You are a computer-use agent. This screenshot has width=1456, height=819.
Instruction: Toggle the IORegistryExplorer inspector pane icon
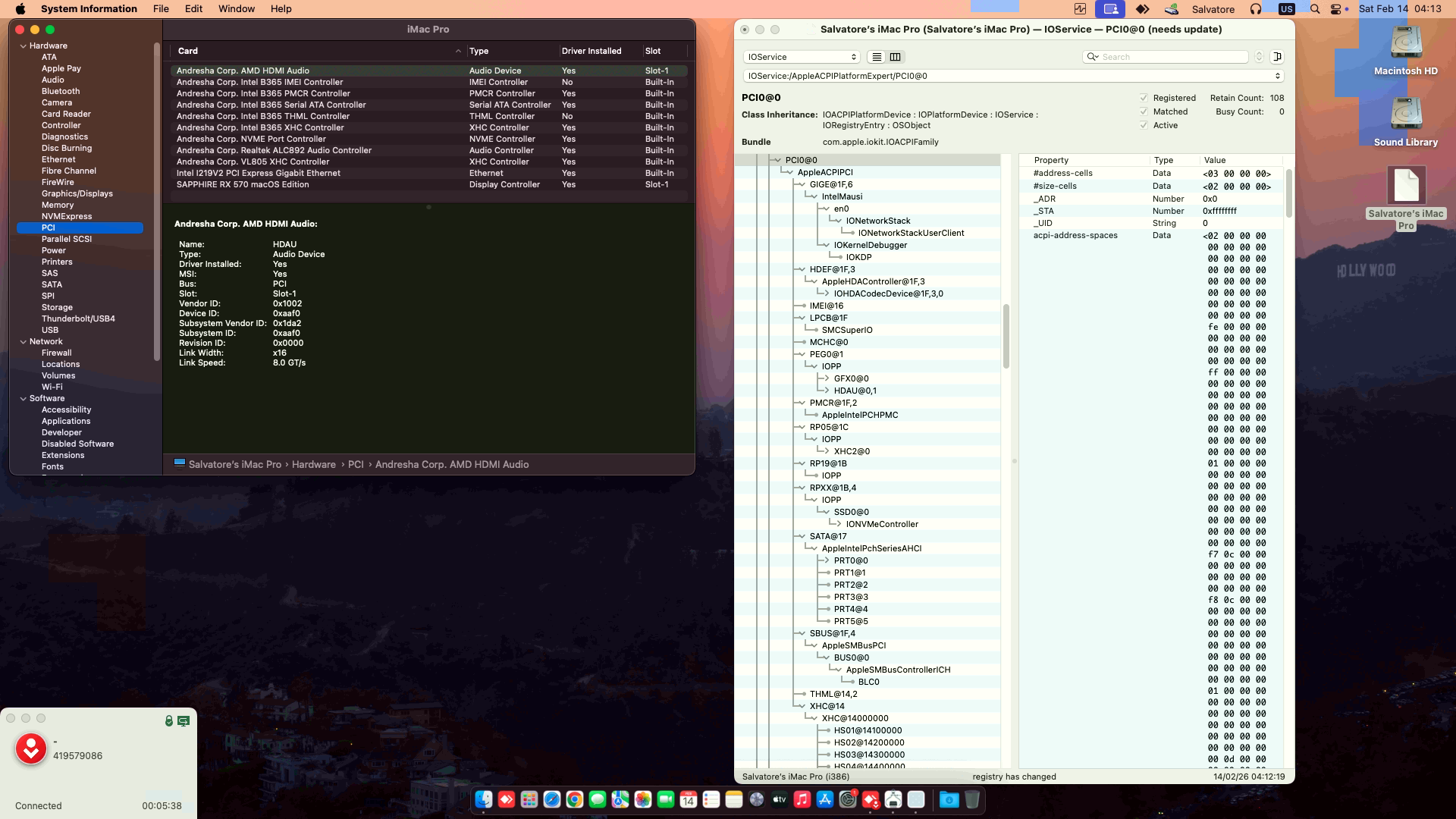pos(1277,57)
